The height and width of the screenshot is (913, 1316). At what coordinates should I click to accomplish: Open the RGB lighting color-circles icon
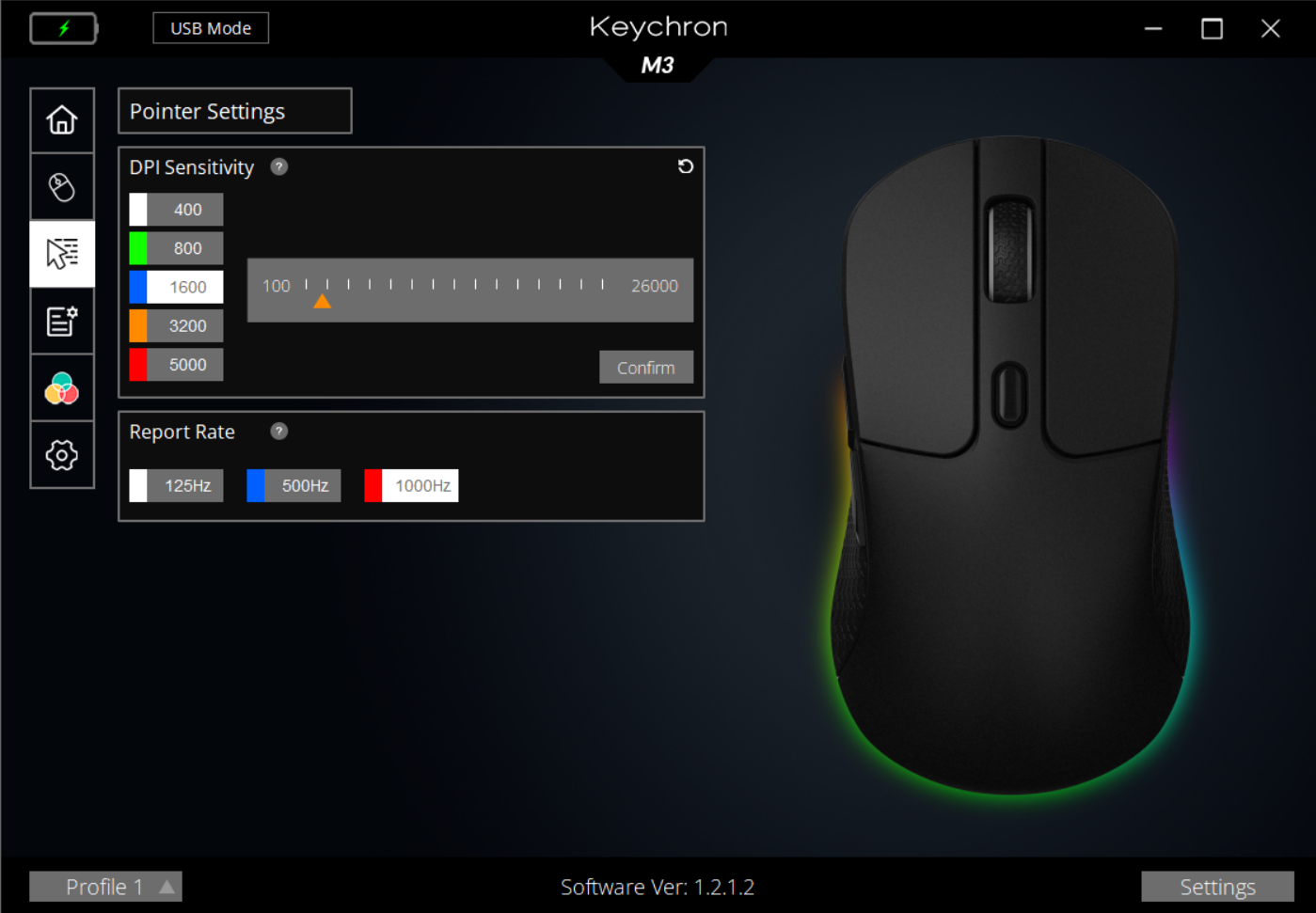[x=62, y=387]
